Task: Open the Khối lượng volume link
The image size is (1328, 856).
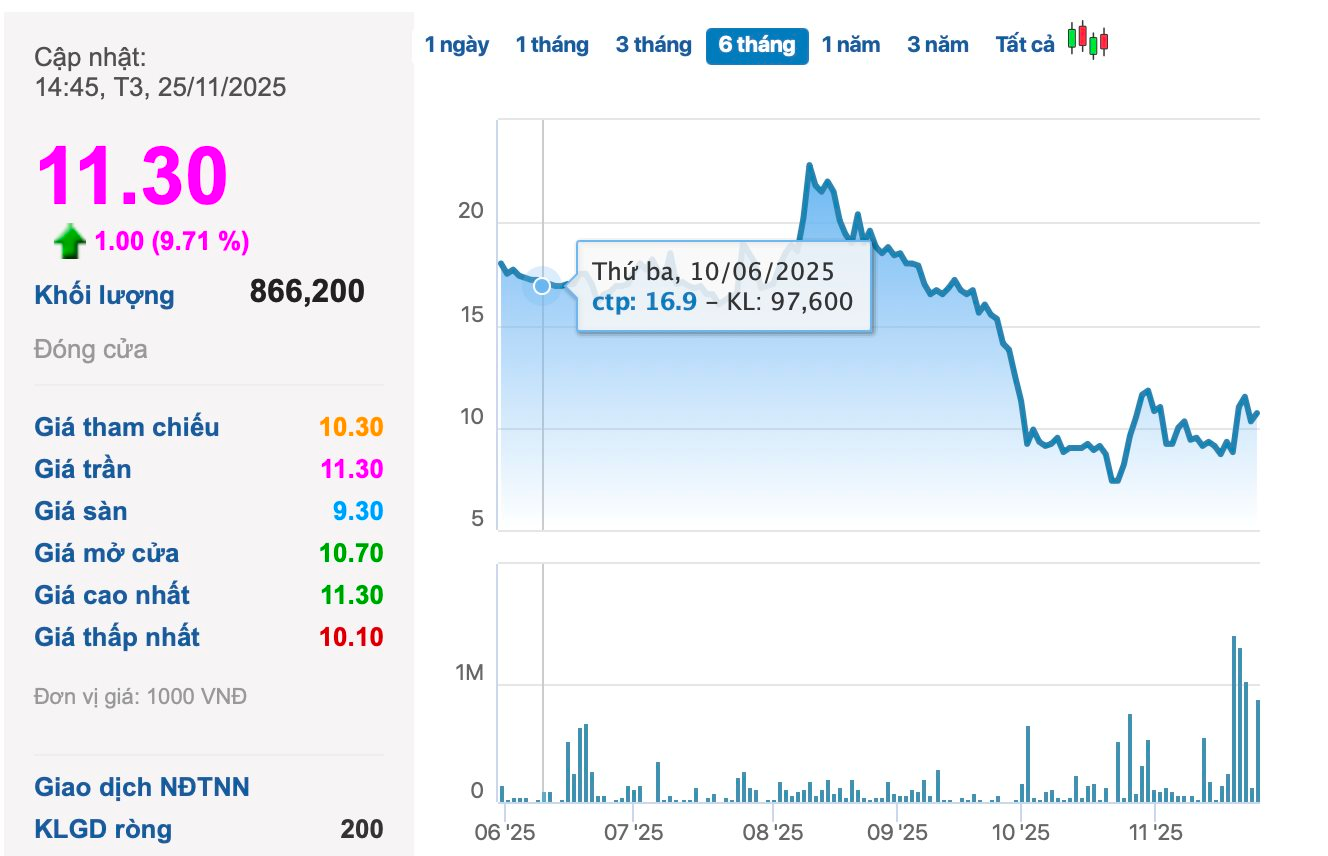Action: (x=104, y=295)
